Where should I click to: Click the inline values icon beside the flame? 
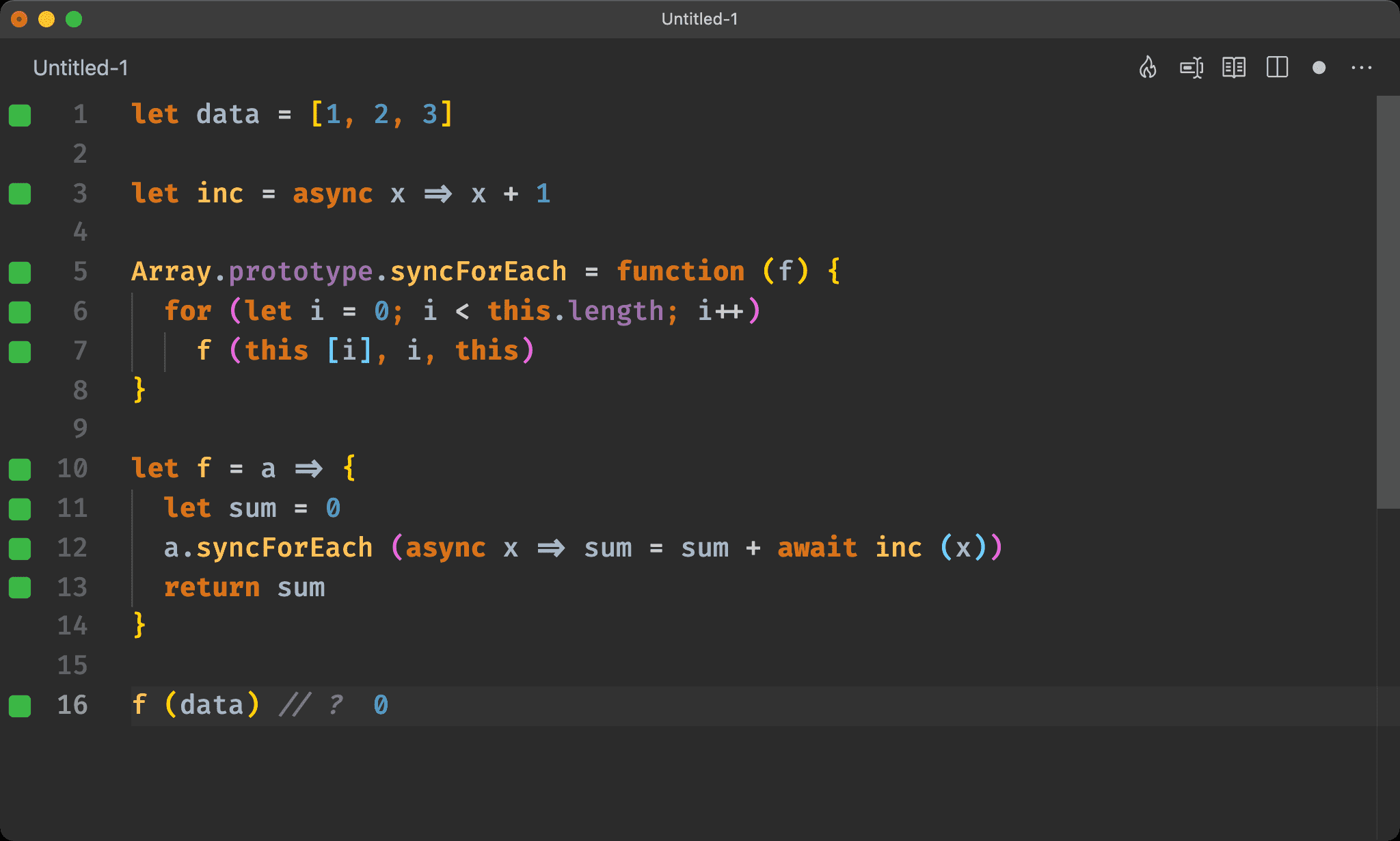pyautogui.click(x=1191, y=68)
